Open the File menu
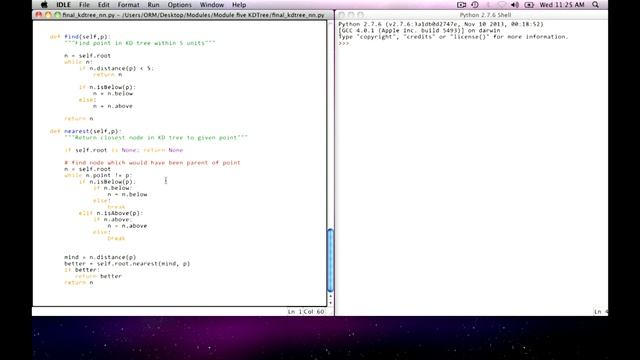The height and width of the screenshot is (360, 640). click(84, 5)
